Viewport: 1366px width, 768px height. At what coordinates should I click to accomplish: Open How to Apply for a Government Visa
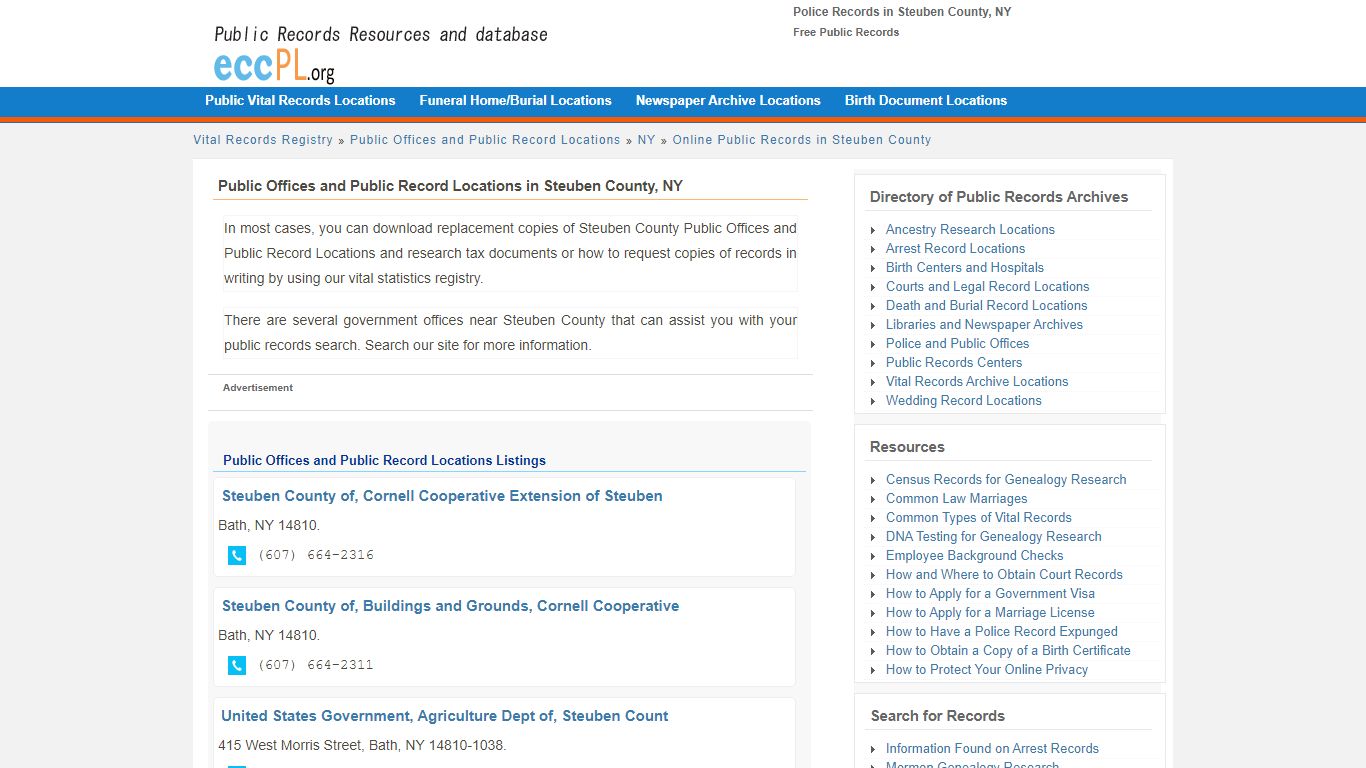point(990,594)
